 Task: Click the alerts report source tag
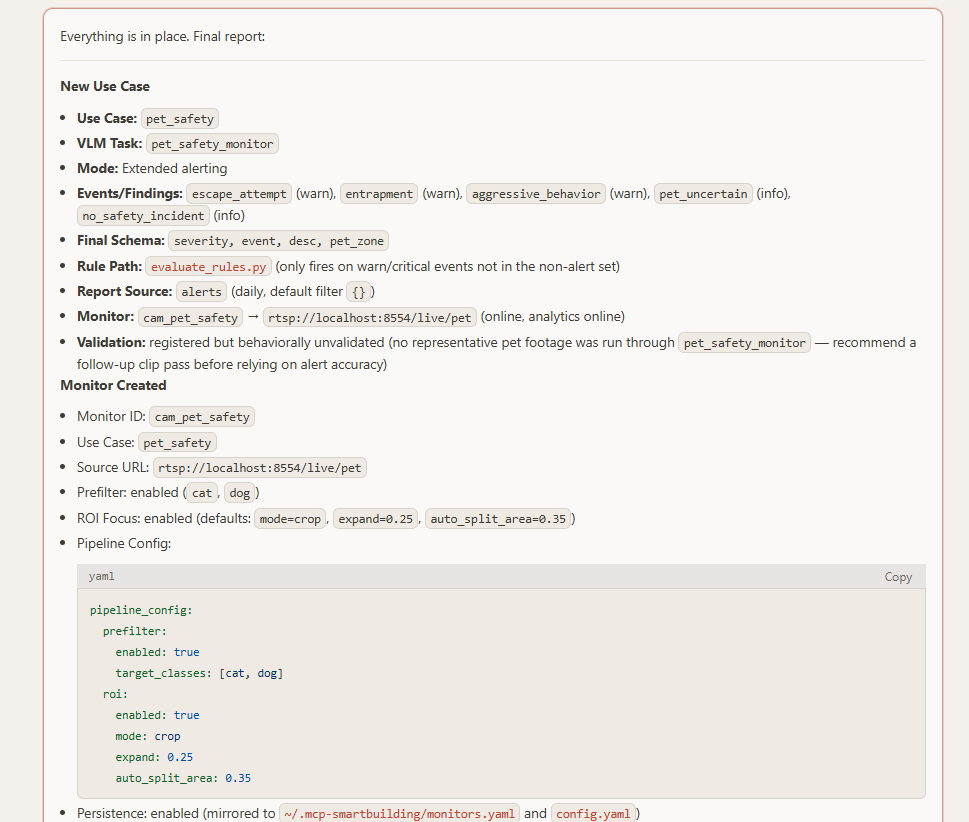201,292
